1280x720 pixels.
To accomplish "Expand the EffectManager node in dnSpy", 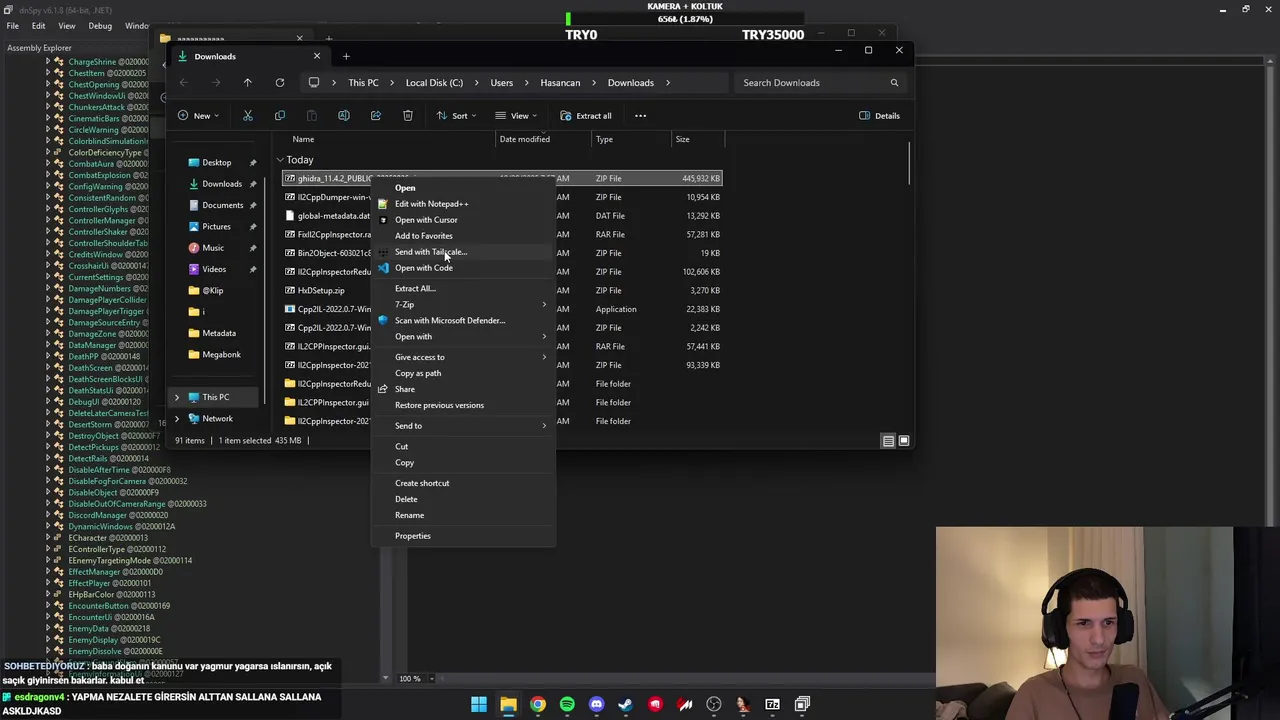I will [x=47, y=572].
